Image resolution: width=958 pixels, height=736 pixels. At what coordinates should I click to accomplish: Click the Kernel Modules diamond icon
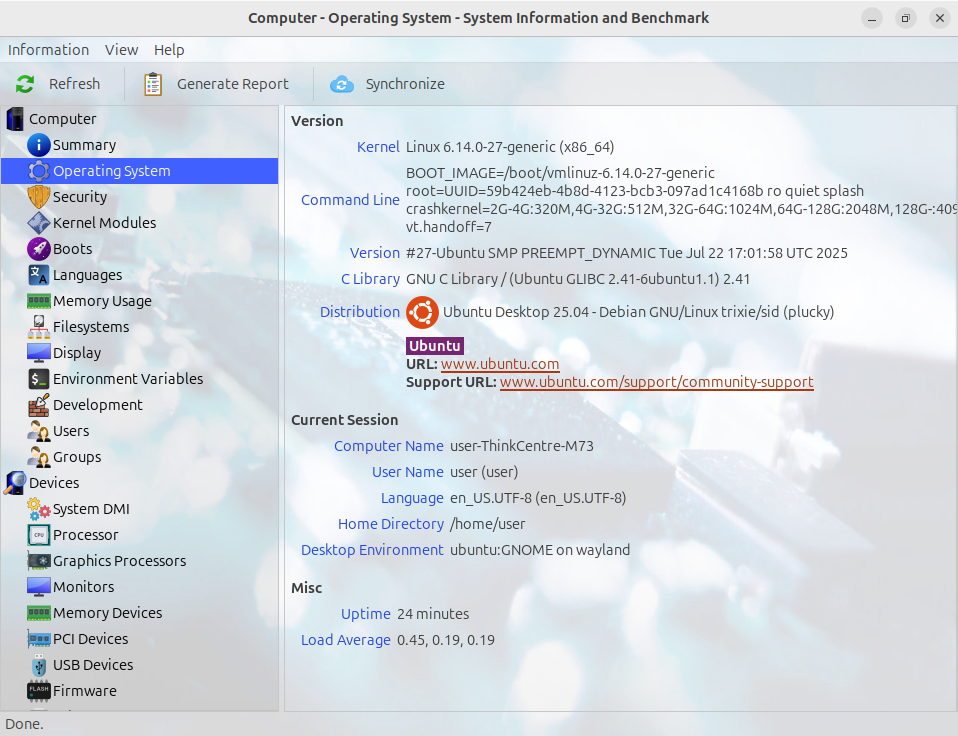tap(38, 223)
